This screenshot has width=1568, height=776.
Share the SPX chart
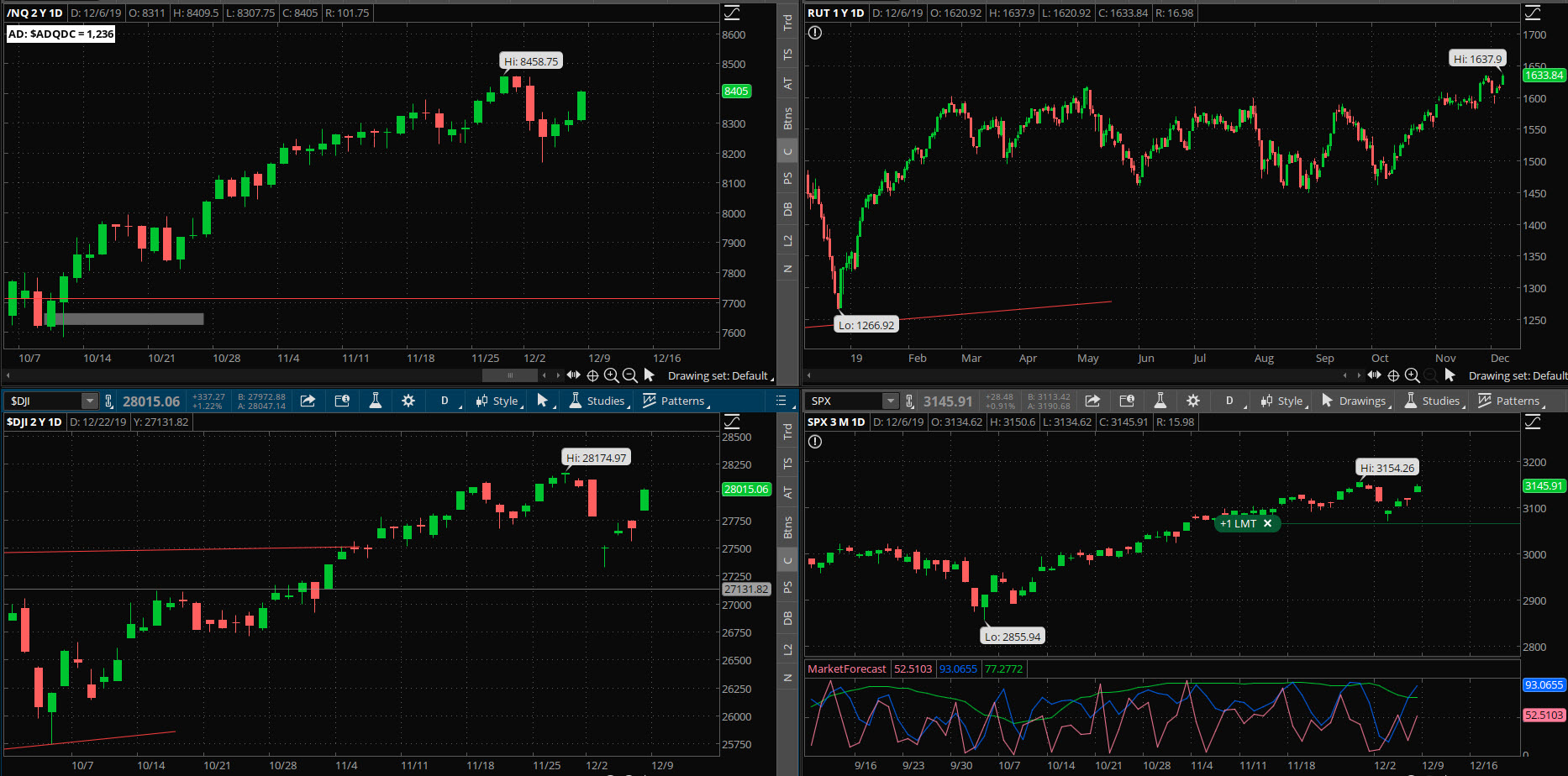pos(1092,401)
